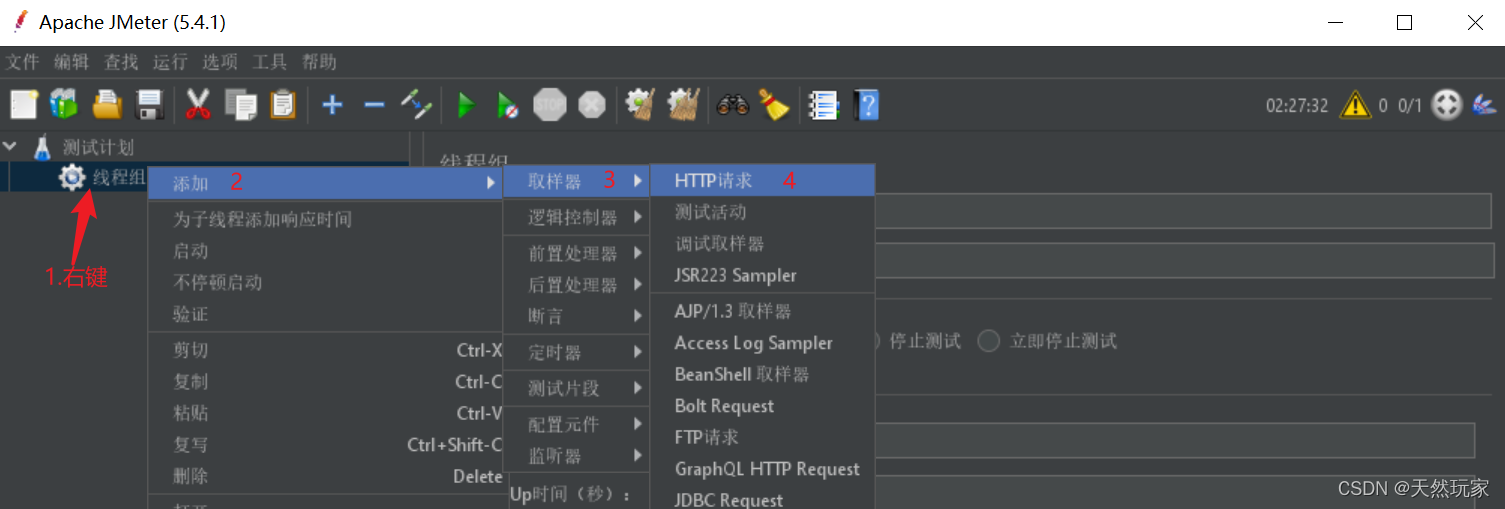Click the Open file folder icon
Viewport: 1505px width, 509px height.
tap(107, 104)
